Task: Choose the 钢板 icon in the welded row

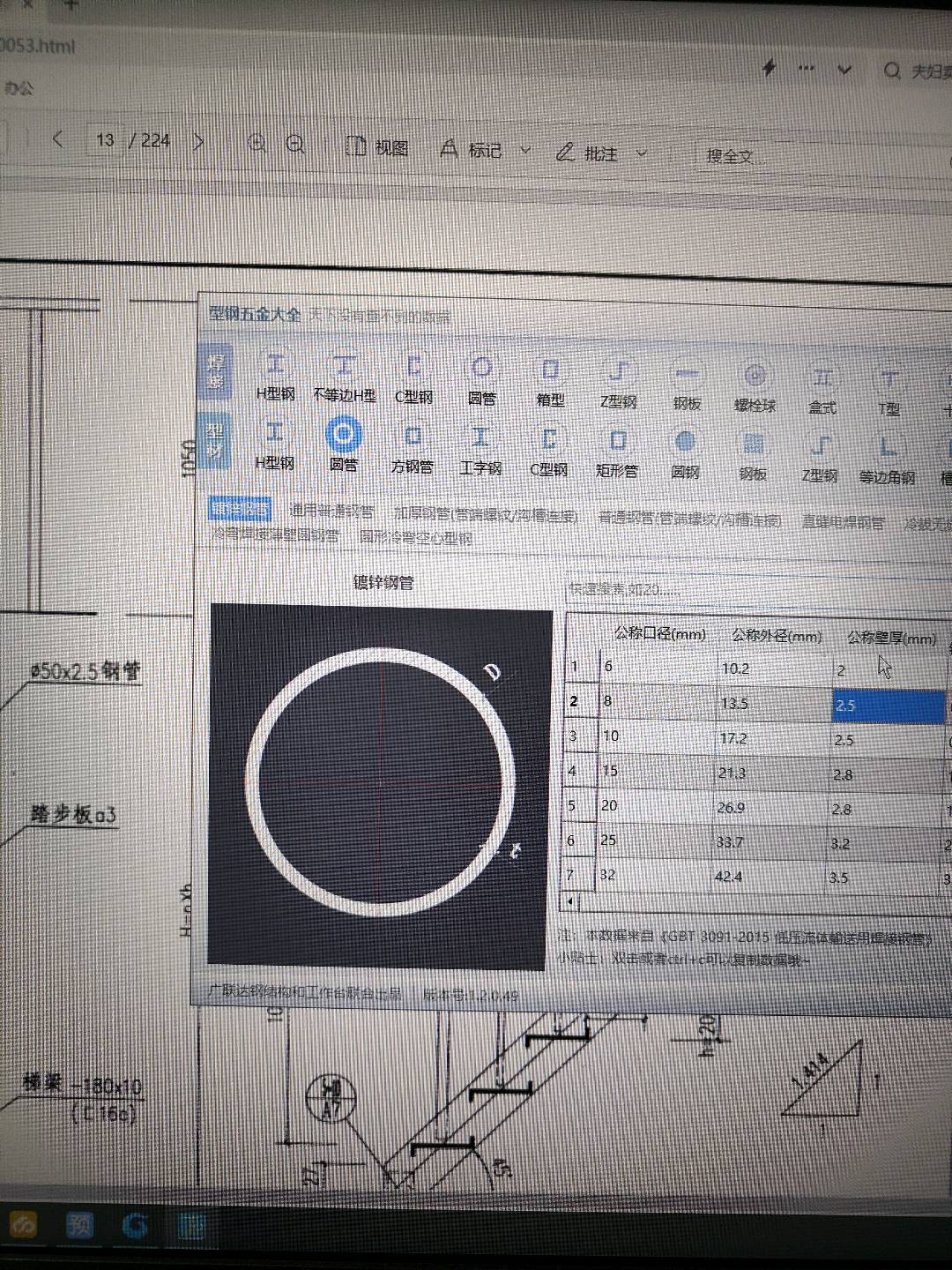Action: 687,386
